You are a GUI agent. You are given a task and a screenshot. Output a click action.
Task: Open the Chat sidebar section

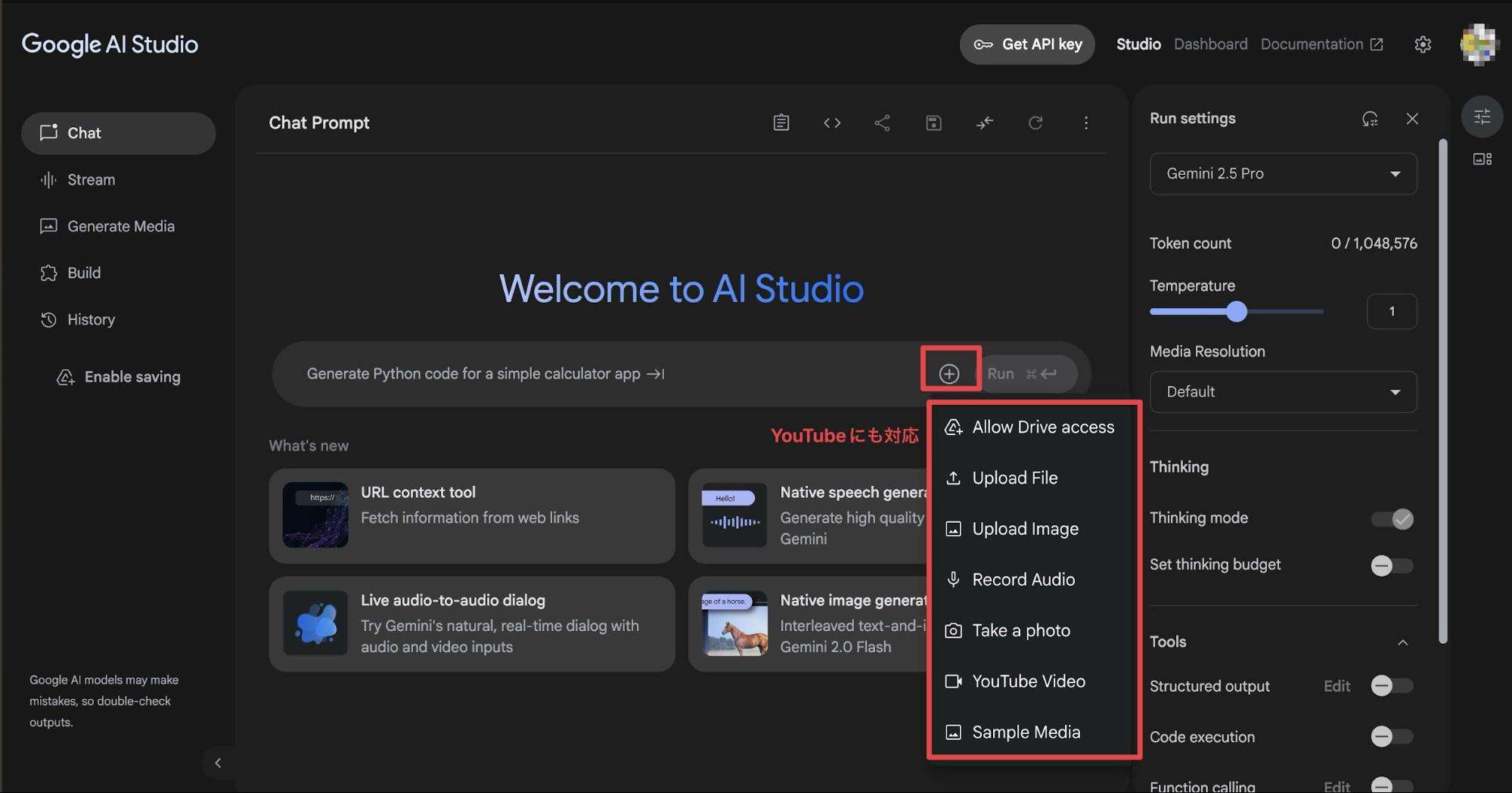click(x=119, y=133)
